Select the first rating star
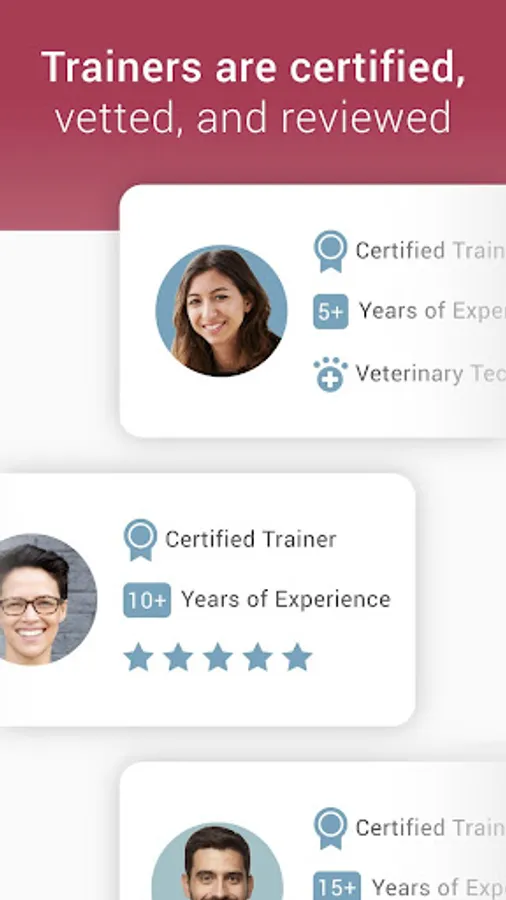Image resolution: width=506 pixels, height=900 pixels. (138, 657)
